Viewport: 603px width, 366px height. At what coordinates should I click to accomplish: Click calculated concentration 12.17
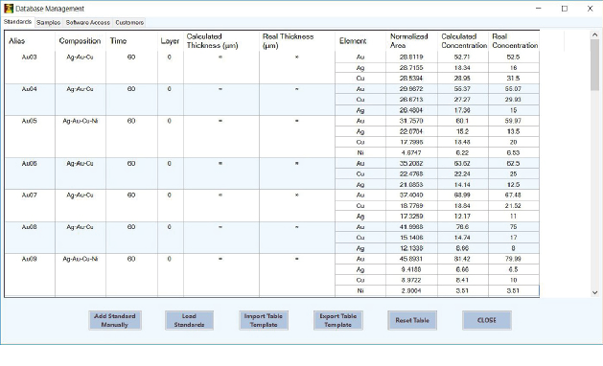[x=463, y=216]
